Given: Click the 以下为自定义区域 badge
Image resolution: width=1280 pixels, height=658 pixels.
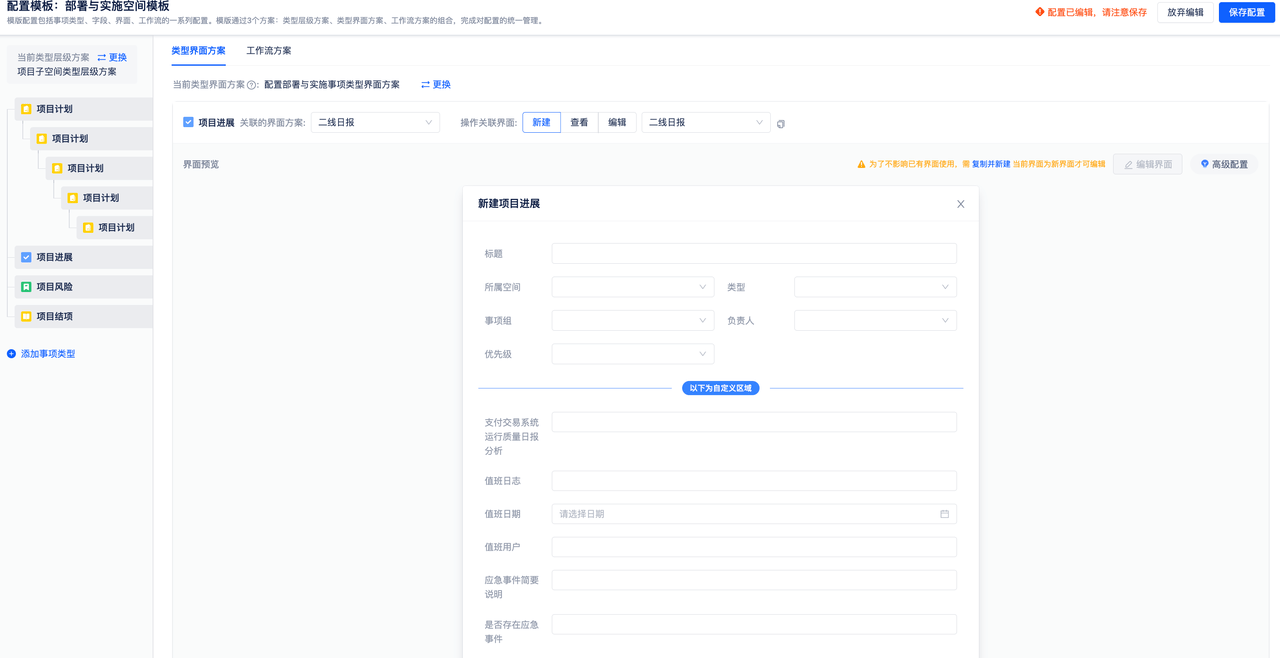Looking at the screenshot, I should point(720,388).
